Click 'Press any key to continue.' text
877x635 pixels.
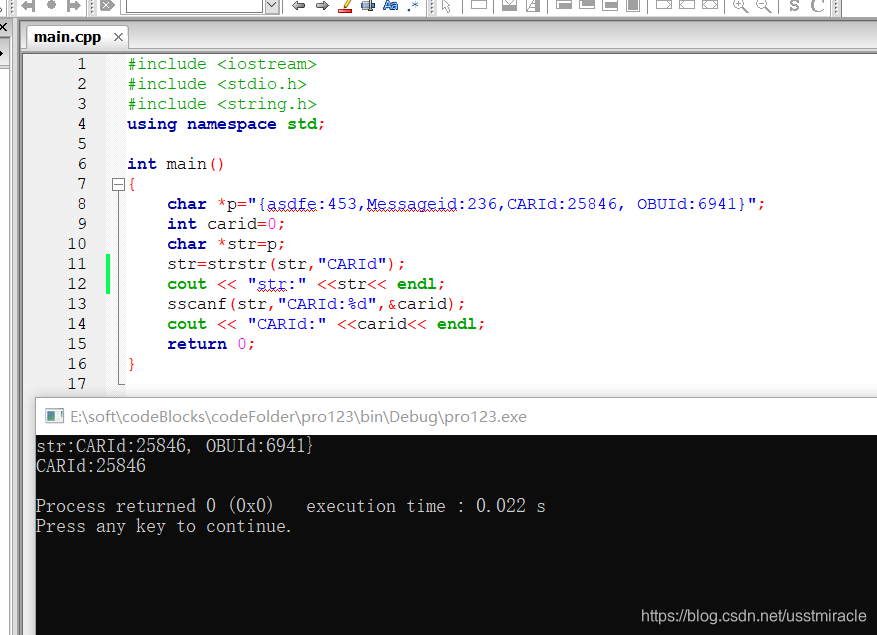[x=163, y=526]
